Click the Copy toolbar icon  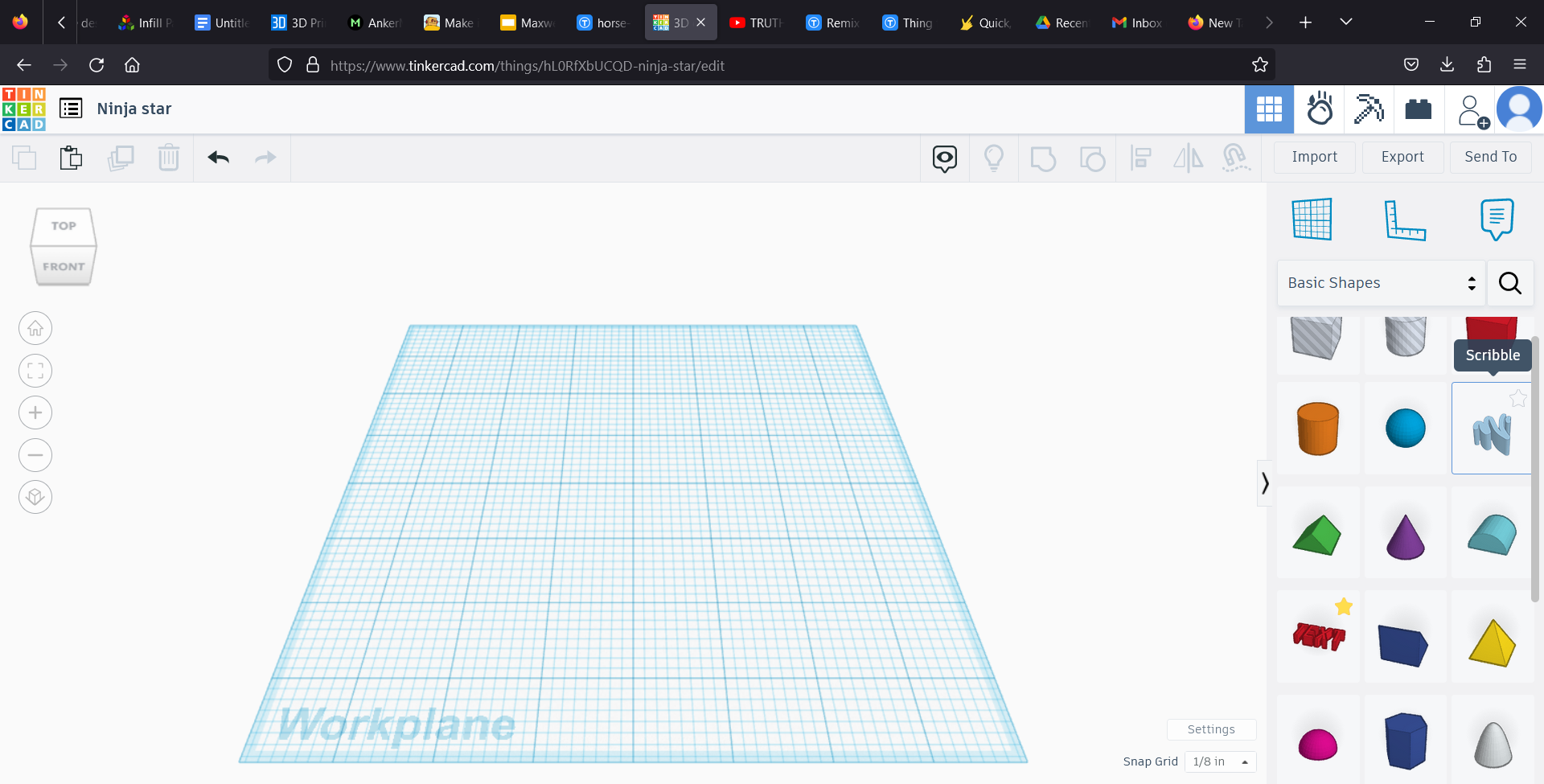pyautogui.click(x=24, y=158)
